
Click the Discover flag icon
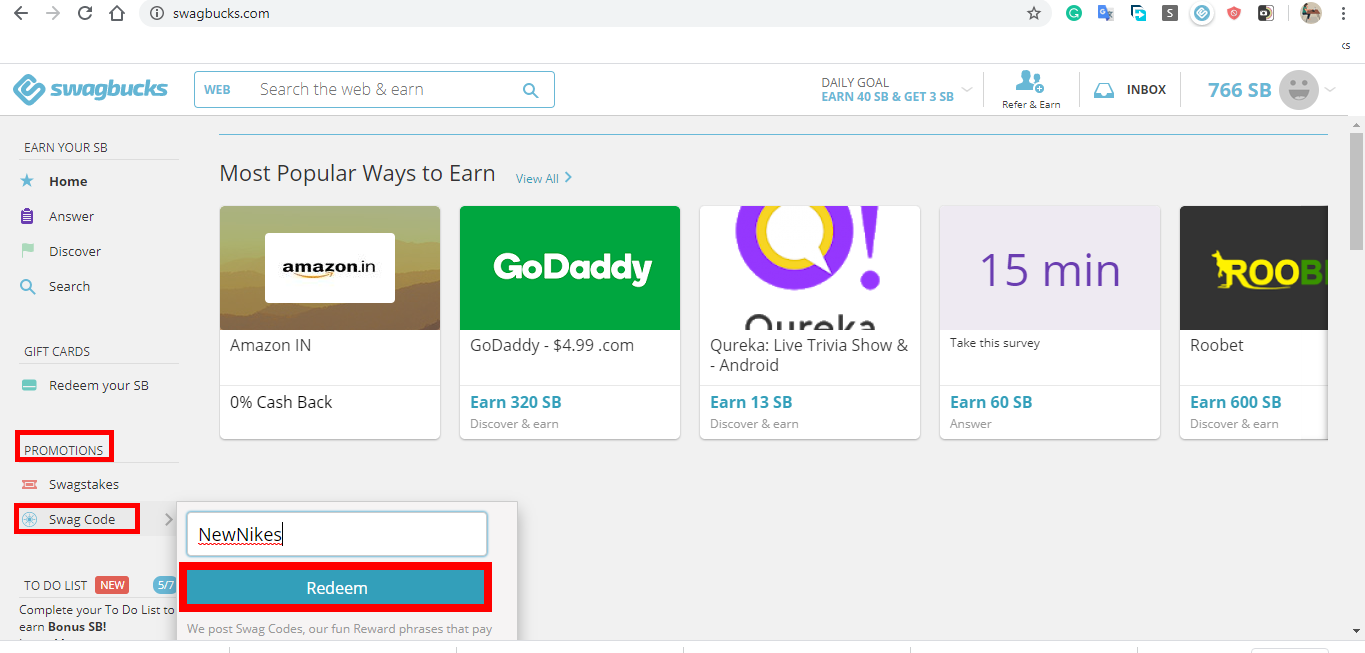point(28,251)
